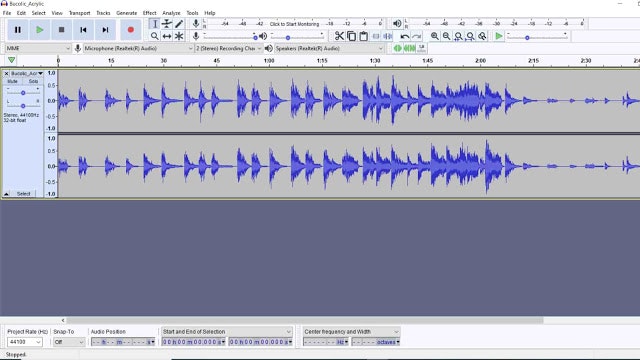Screen dimensions: 640x360
Task: Click the selection start time field
Action: 193,342
